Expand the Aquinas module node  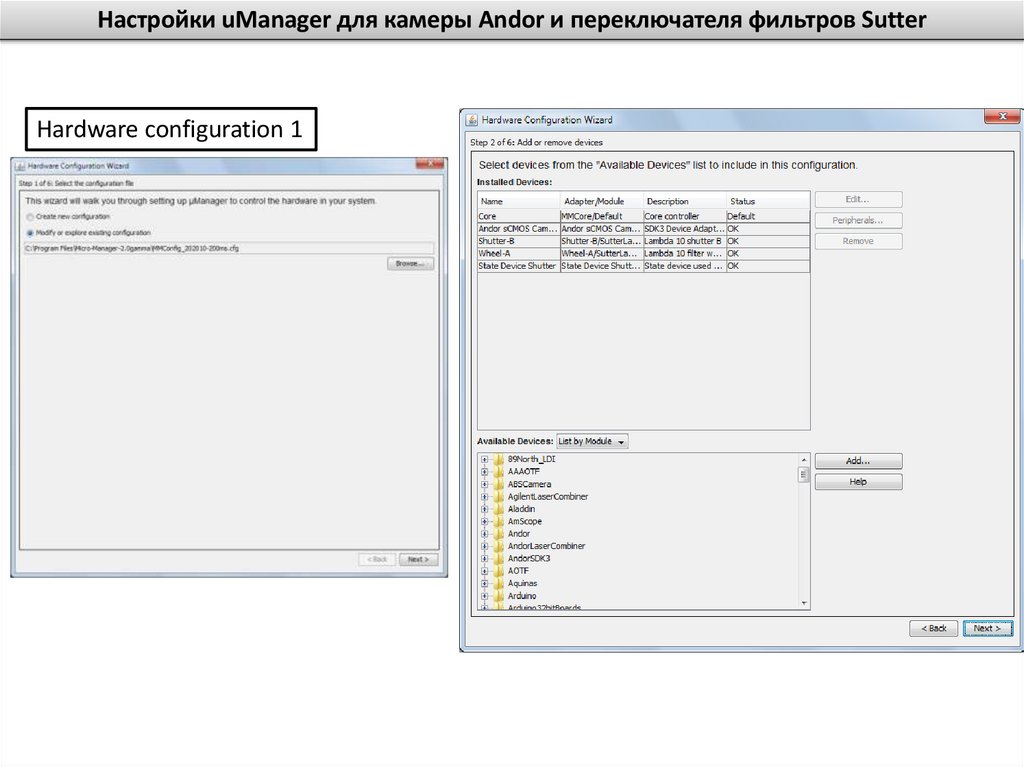click(x=485, y=583)
